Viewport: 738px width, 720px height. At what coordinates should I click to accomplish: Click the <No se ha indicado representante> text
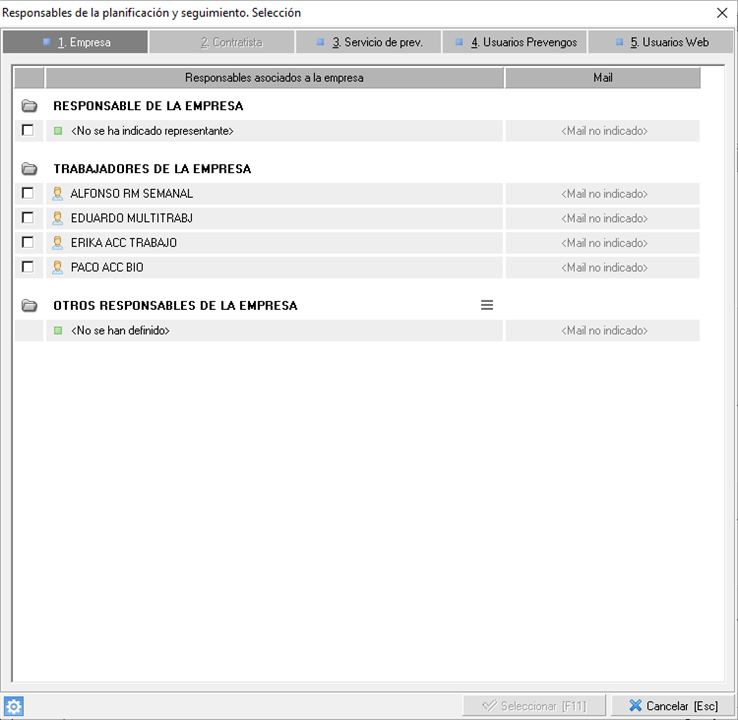pos(152,131)
